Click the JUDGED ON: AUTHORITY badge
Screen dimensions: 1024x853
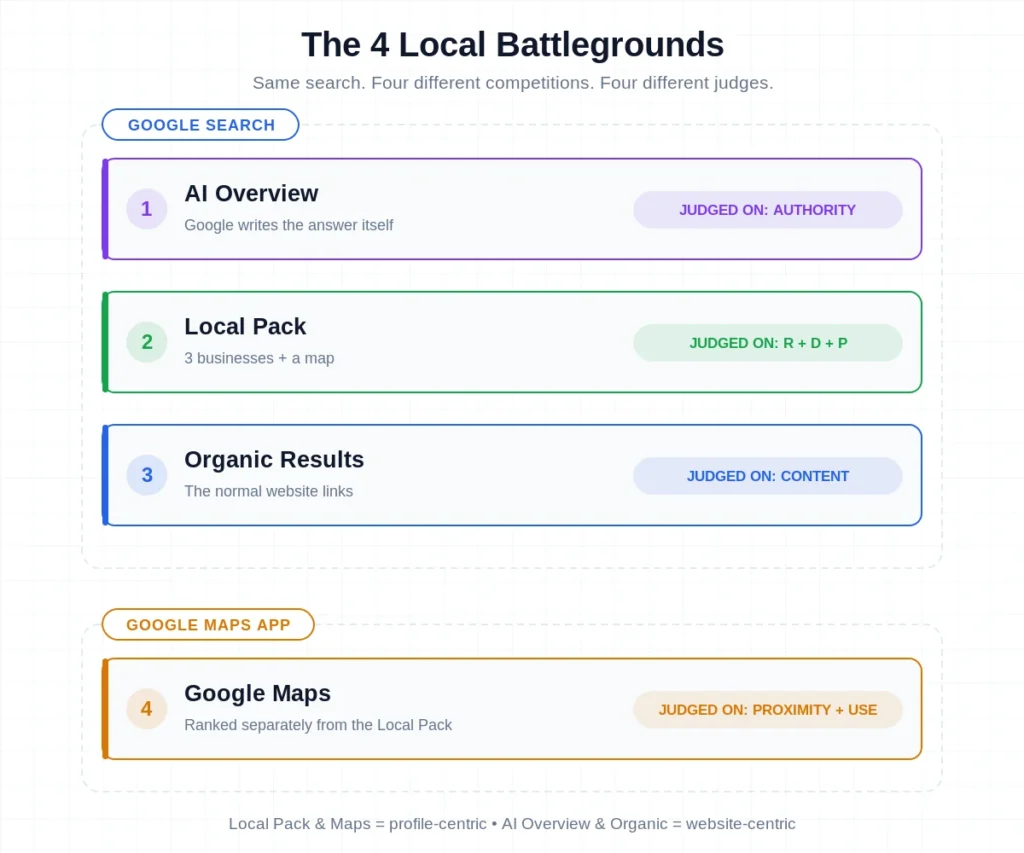[767, 210]
